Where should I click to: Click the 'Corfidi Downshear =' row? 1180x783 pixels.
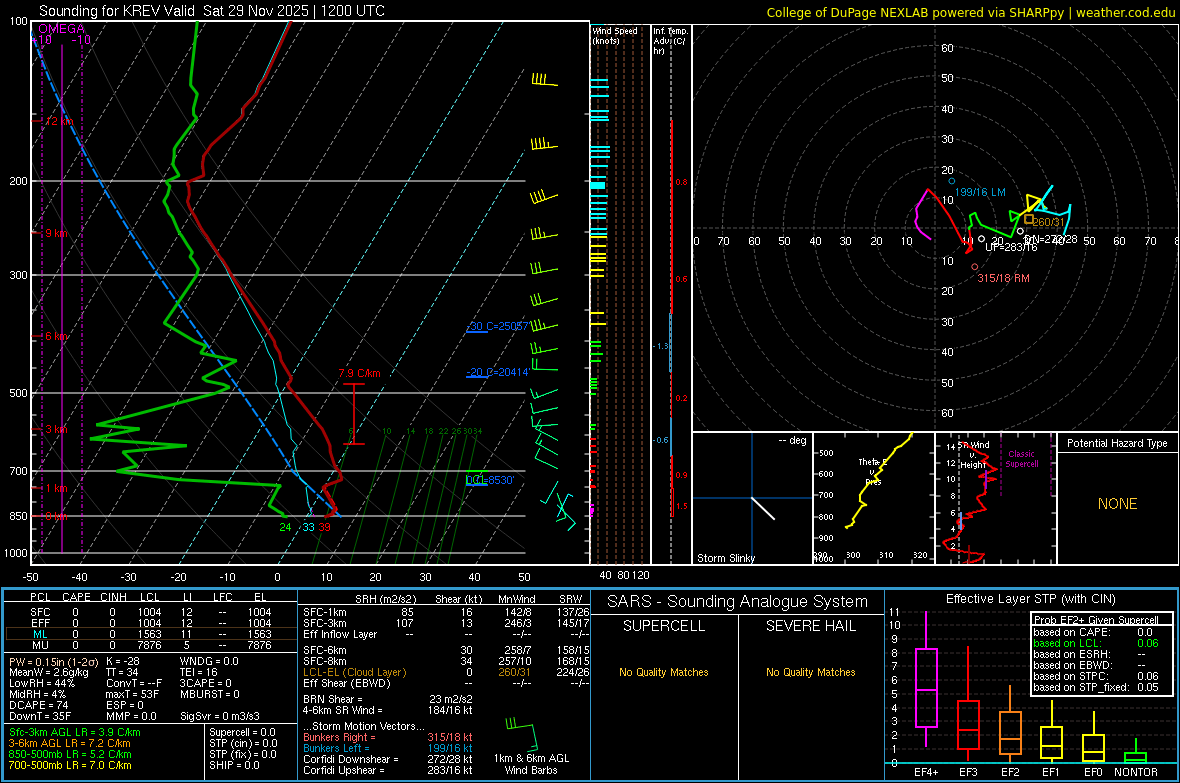pyautogui.click(x=388, y=760)
